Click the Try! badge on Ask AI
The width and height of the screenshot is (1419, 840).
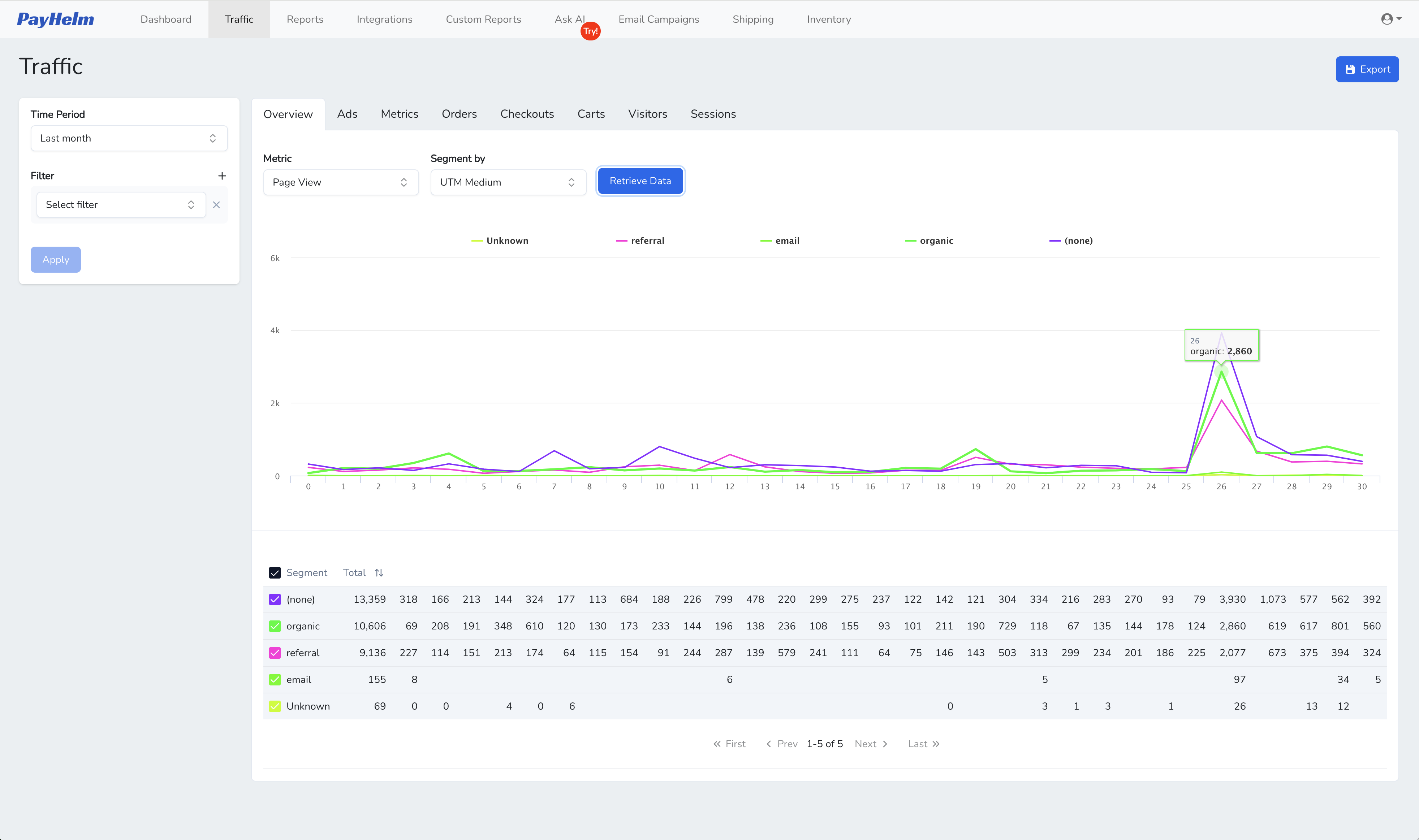tap(591, 31)
